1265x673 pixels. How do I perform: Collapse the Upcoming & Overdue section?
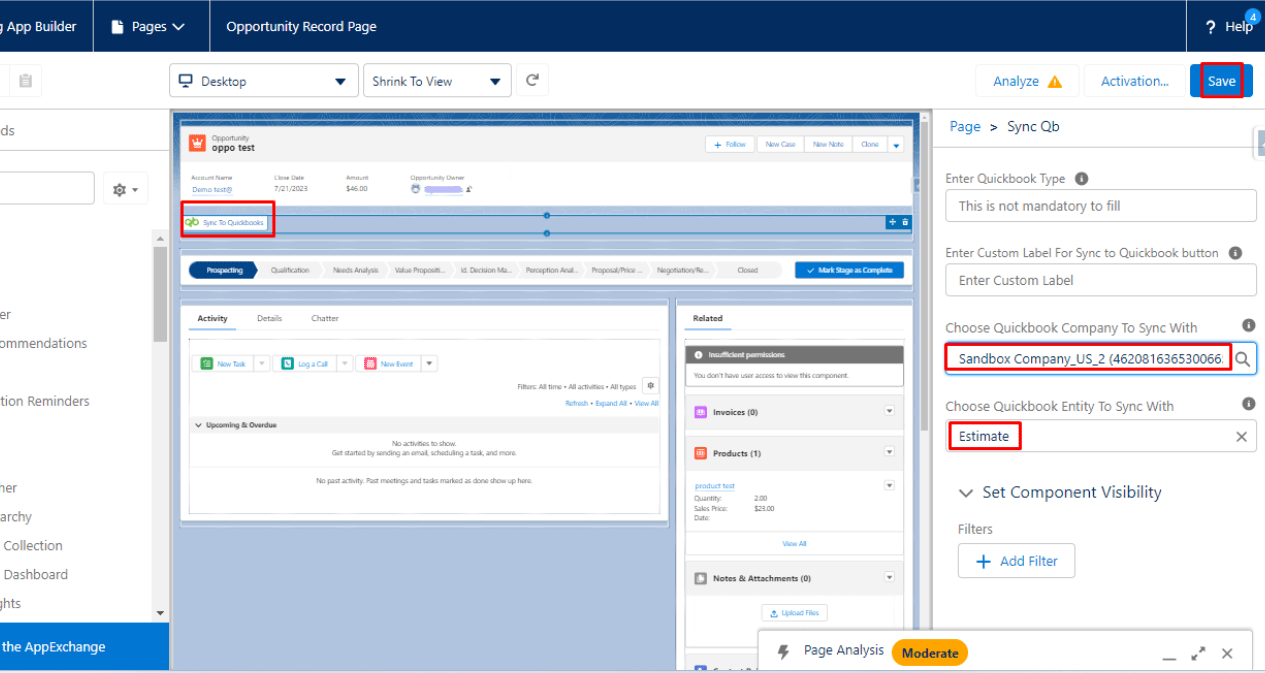(197, 425)
